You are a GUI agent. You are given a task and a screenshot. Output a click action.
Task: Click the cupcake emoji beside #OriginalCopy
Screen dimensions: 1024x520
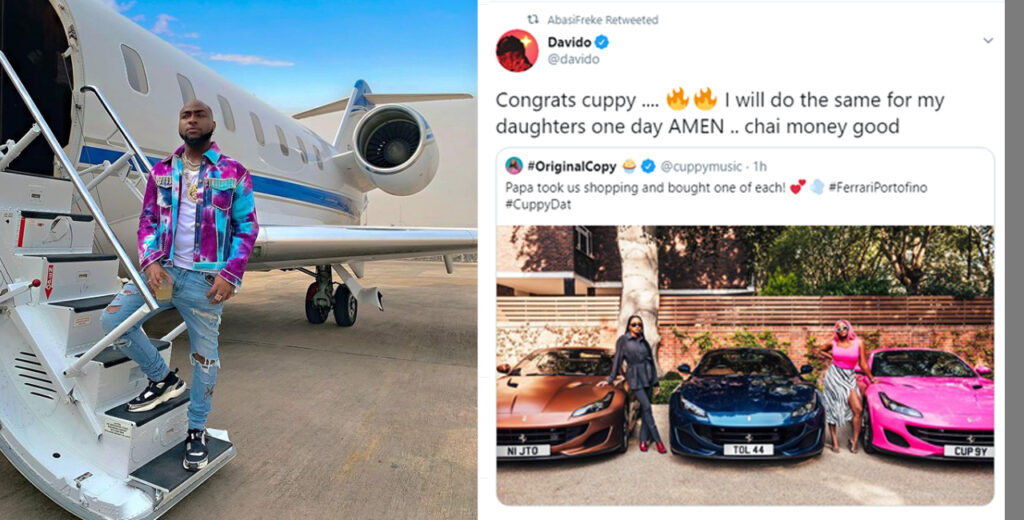(x=629, y=167)
